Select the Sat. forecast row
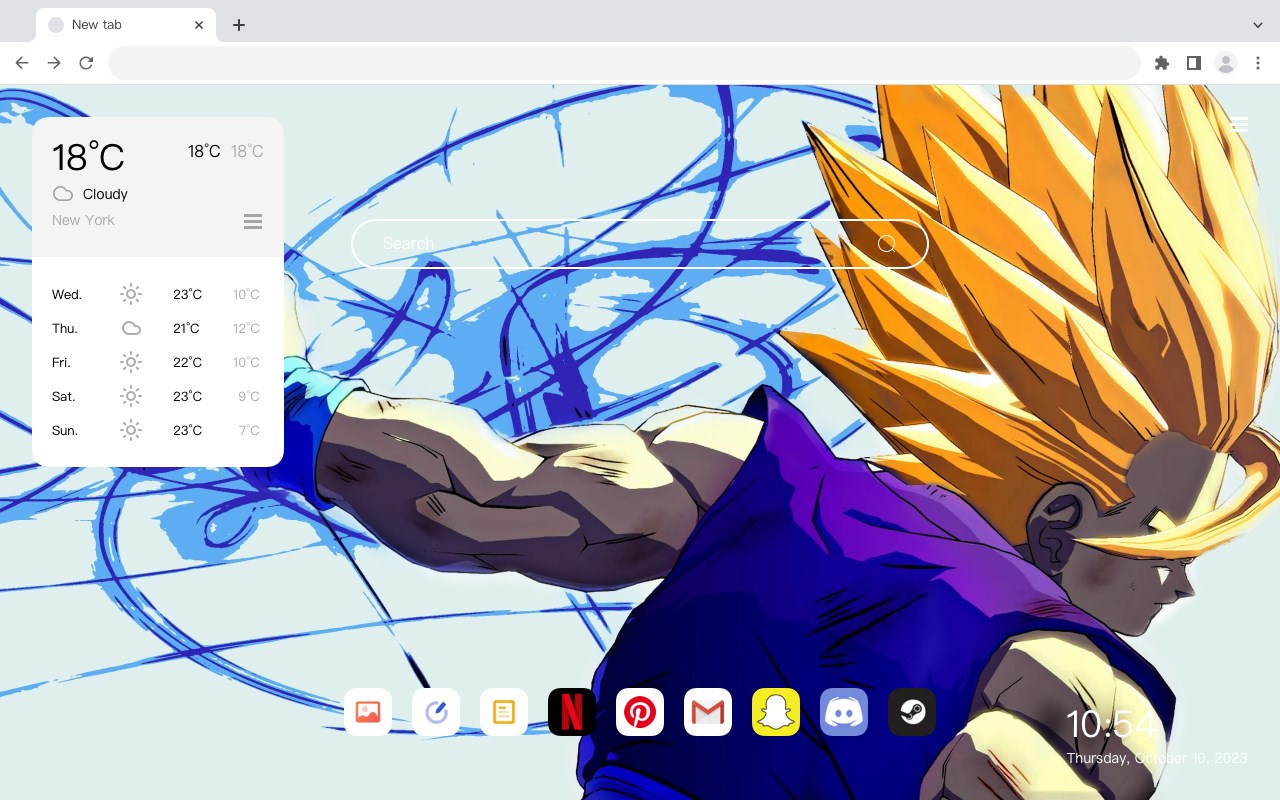This screenshot has height=800, width=1280. coord(158,396)
